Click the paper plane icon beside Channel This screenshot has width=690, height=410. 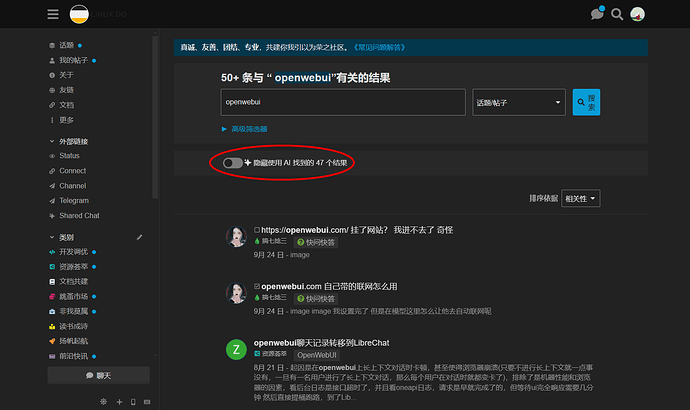(52, 186)
